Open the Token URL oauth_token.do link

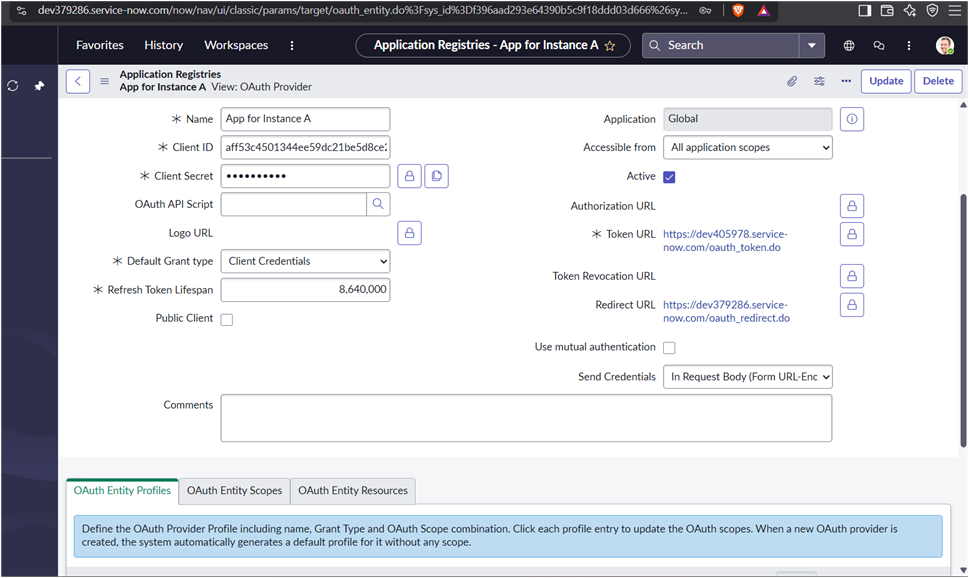[x=725, y=241]
